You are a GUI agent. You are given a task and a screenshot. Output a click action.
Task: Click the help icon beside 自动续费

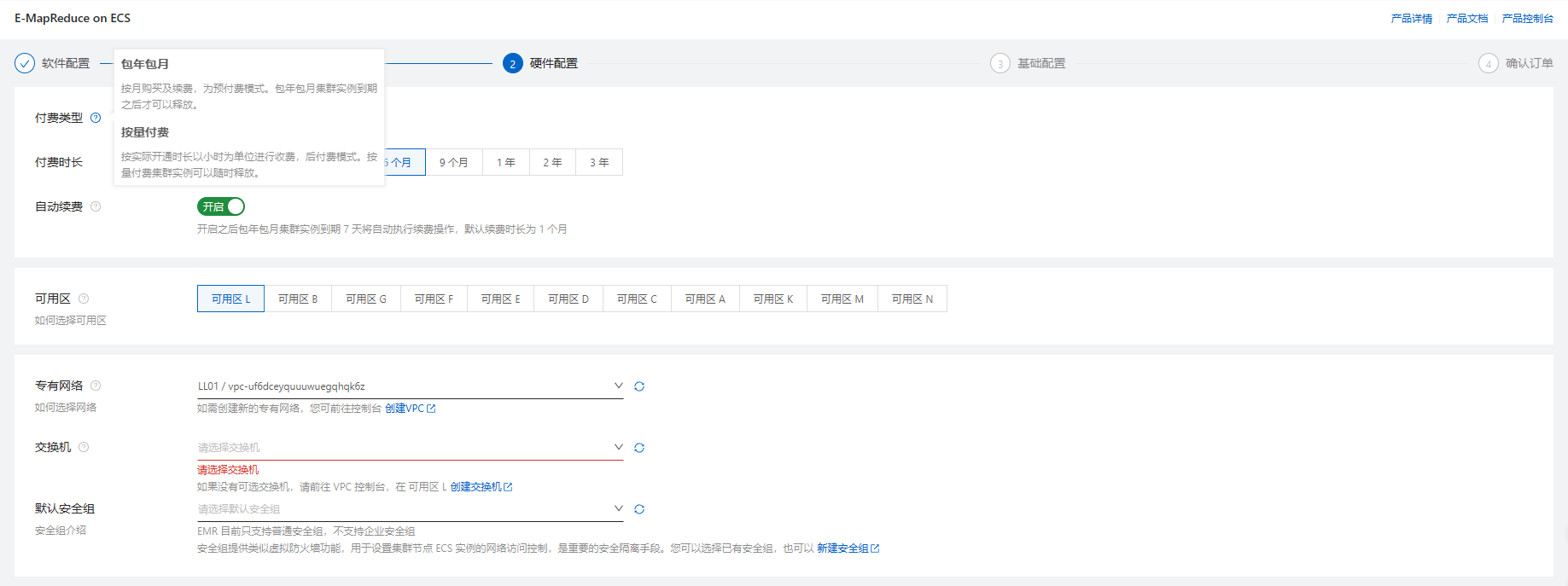(96, 206)
